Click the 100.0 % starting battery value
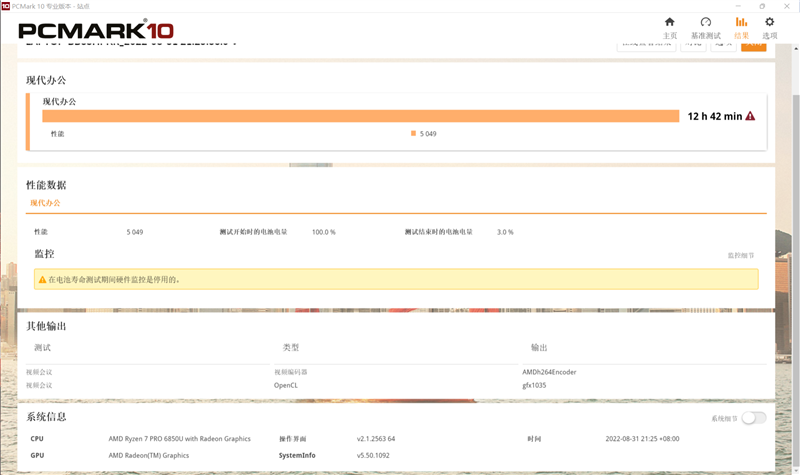 tap(323, 232)
